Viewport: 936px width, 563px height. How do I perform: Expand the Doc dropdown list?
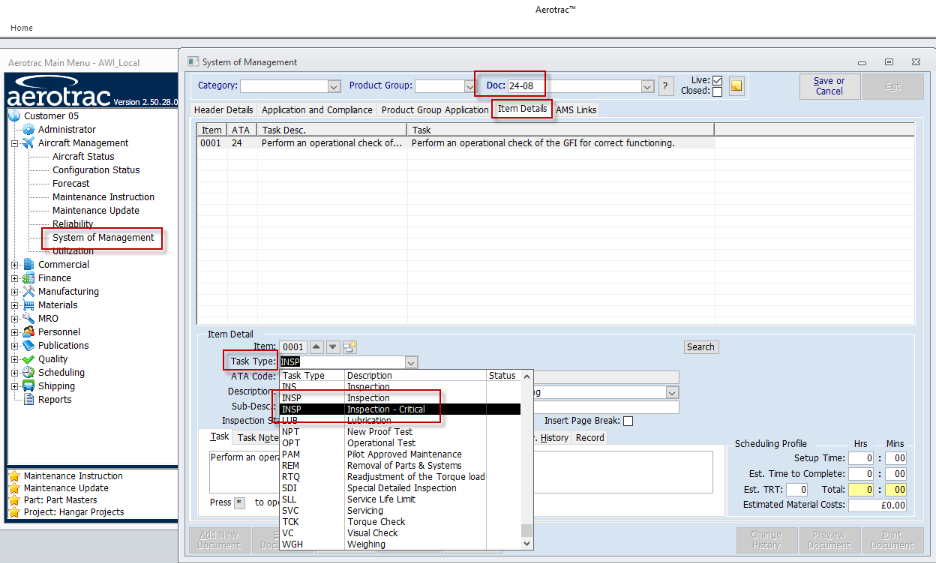pyautogui.click(x=647, y=86)
